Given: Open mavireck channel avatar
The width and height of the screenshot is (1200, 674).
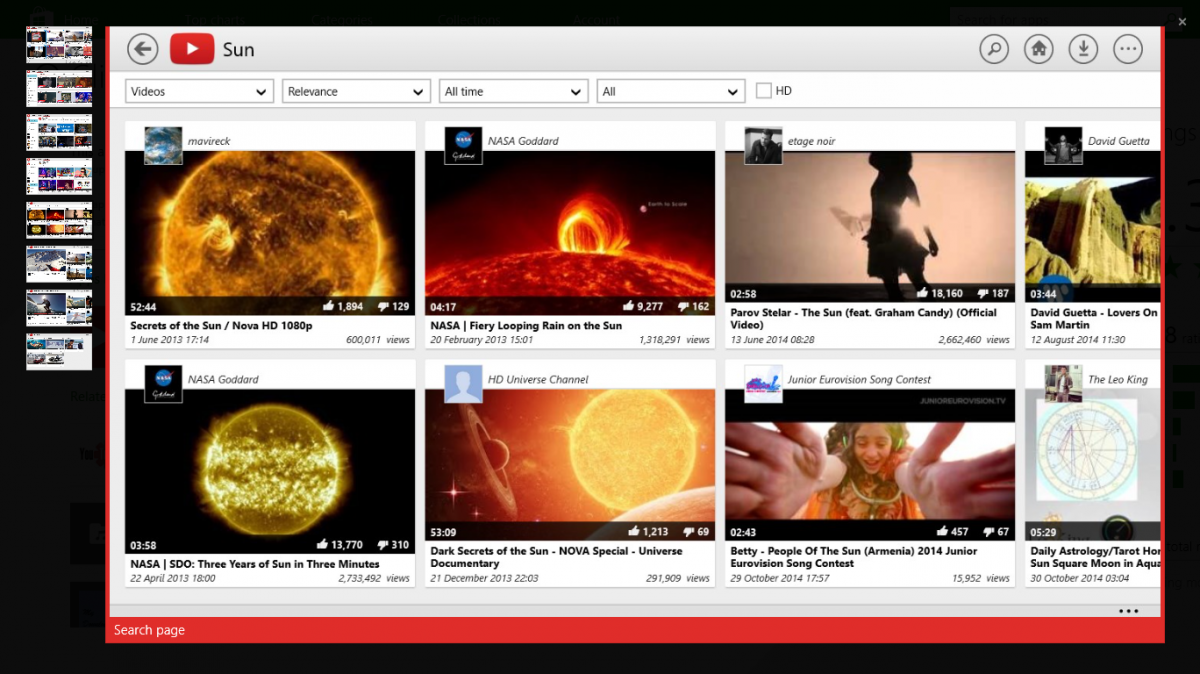Looking at the screenshot, I should click(164, 145).
